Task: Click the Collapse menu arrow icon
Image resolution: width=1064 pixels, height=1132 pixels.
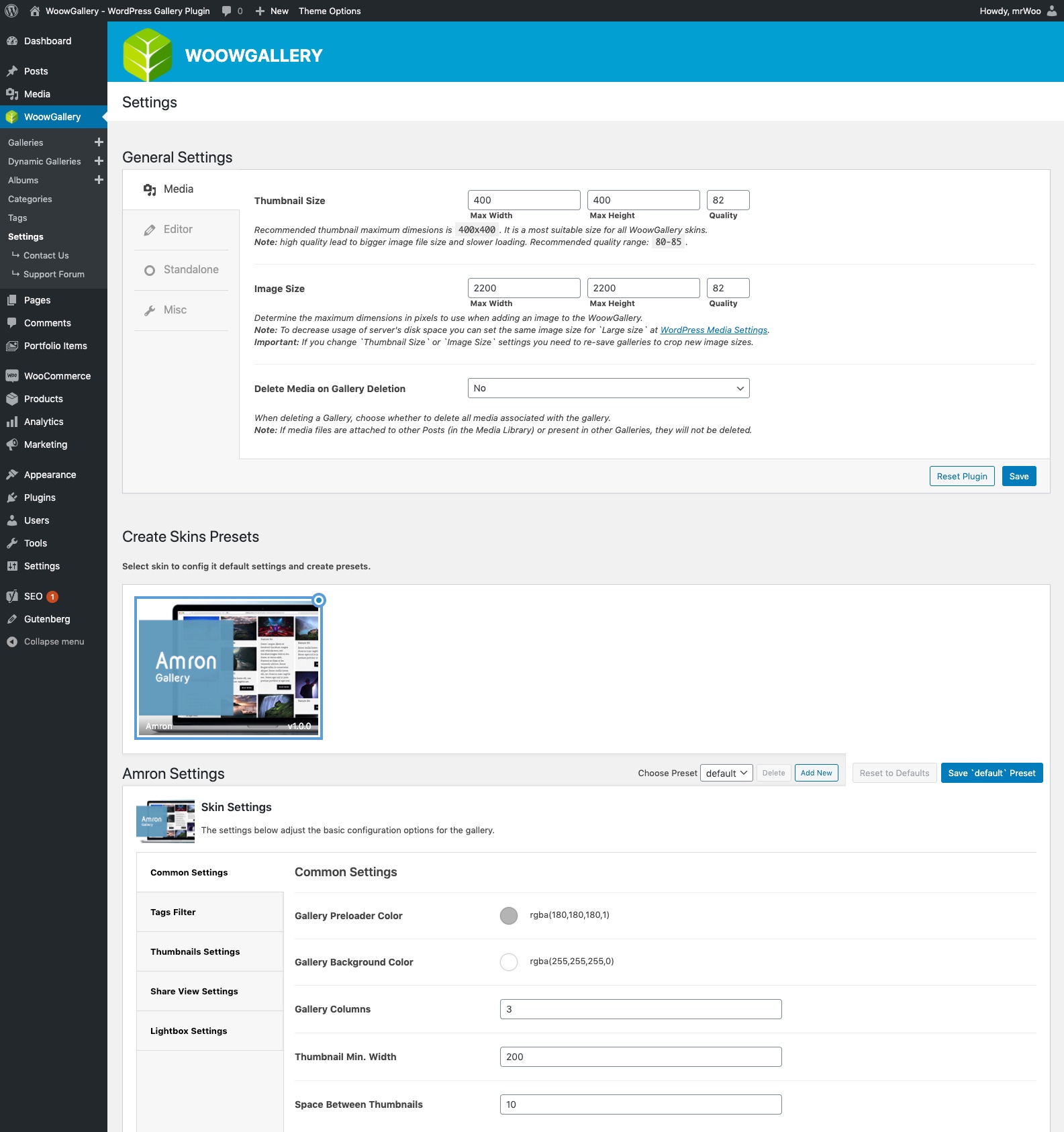Action: click(x=12, y=642)
